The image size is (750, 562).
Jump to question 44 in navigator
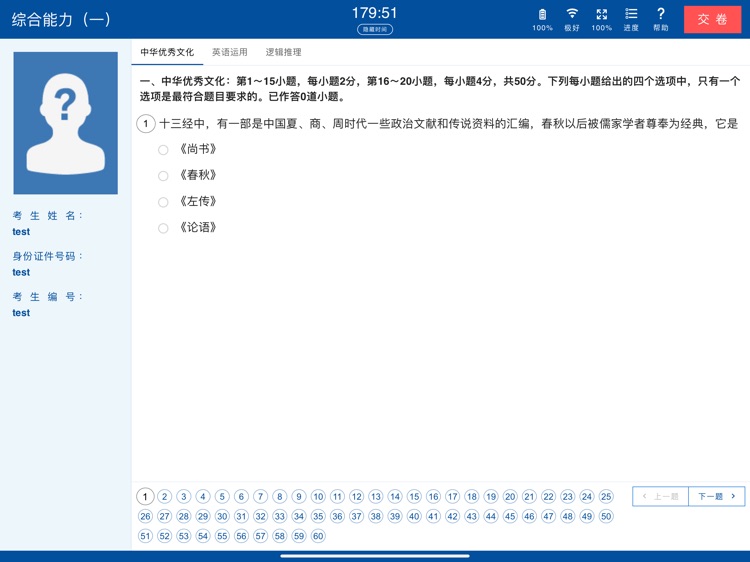(491, 516)
